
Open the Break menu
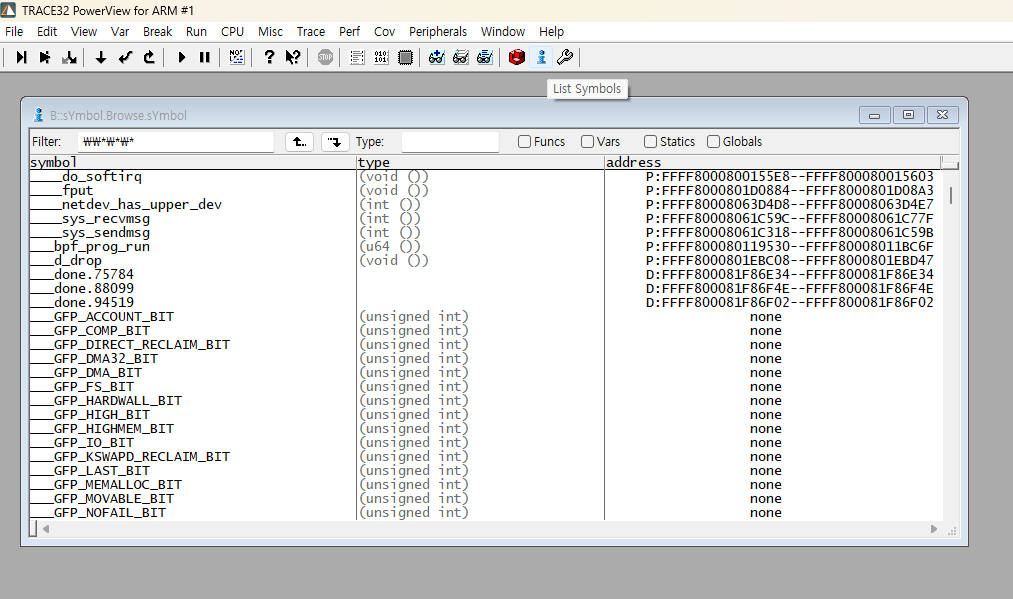(x=157, y=31)
